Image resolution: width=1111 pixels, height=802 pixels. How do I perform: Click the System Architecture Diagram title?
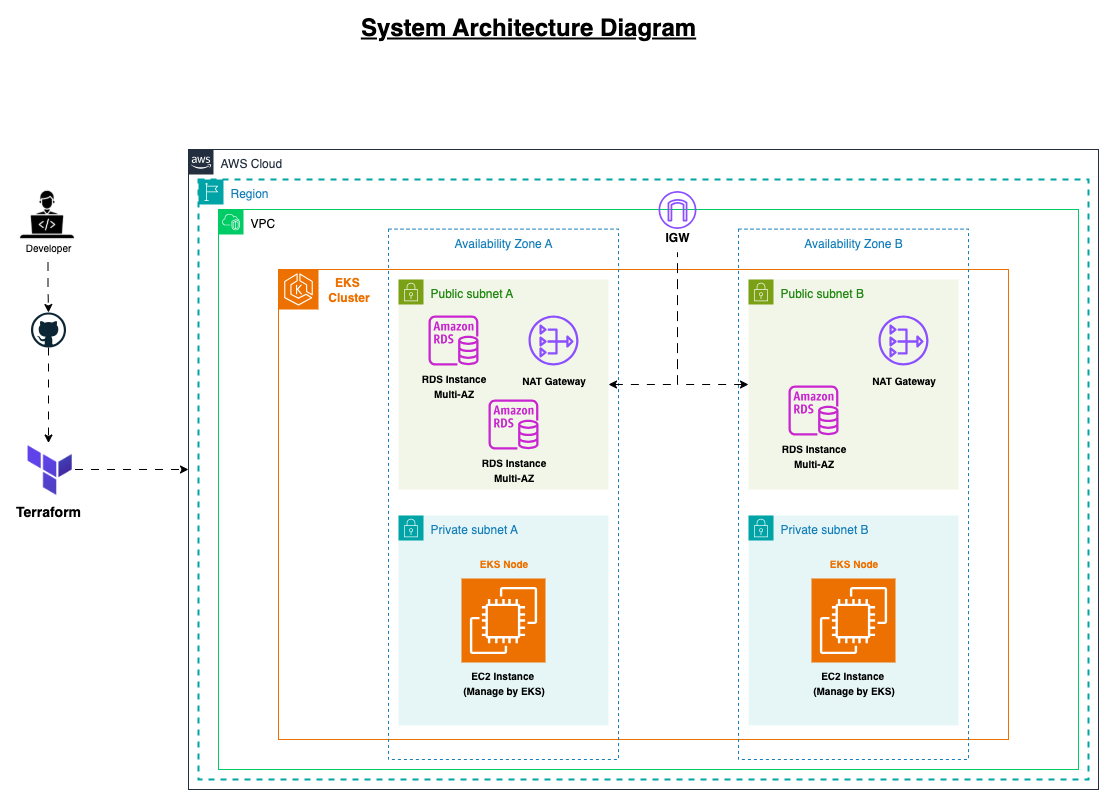(x=528, y=28)
